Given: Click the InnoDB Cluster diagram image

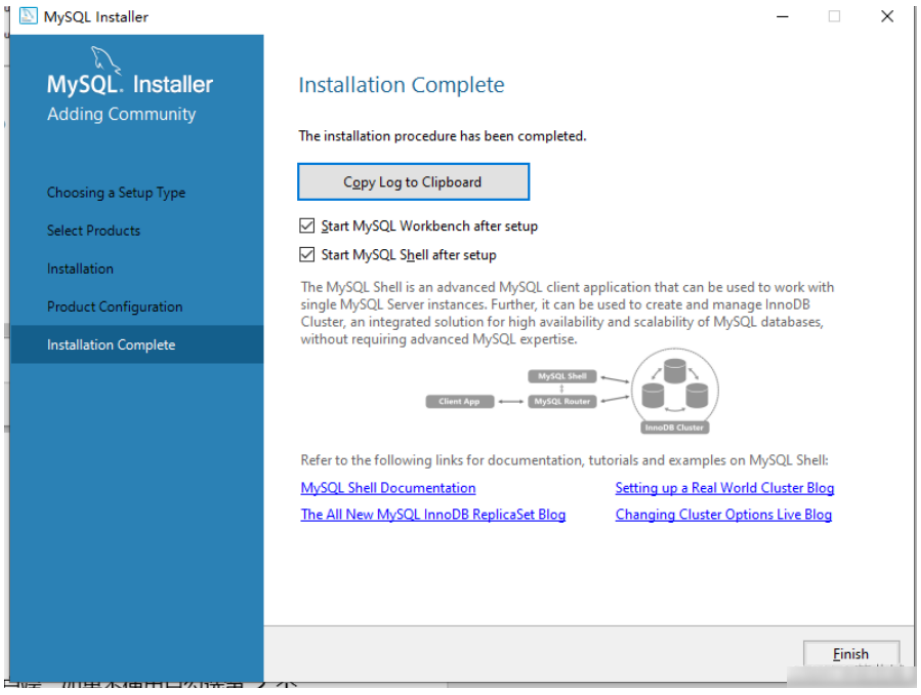Looking at the screenshot, I should pos(674,391).
